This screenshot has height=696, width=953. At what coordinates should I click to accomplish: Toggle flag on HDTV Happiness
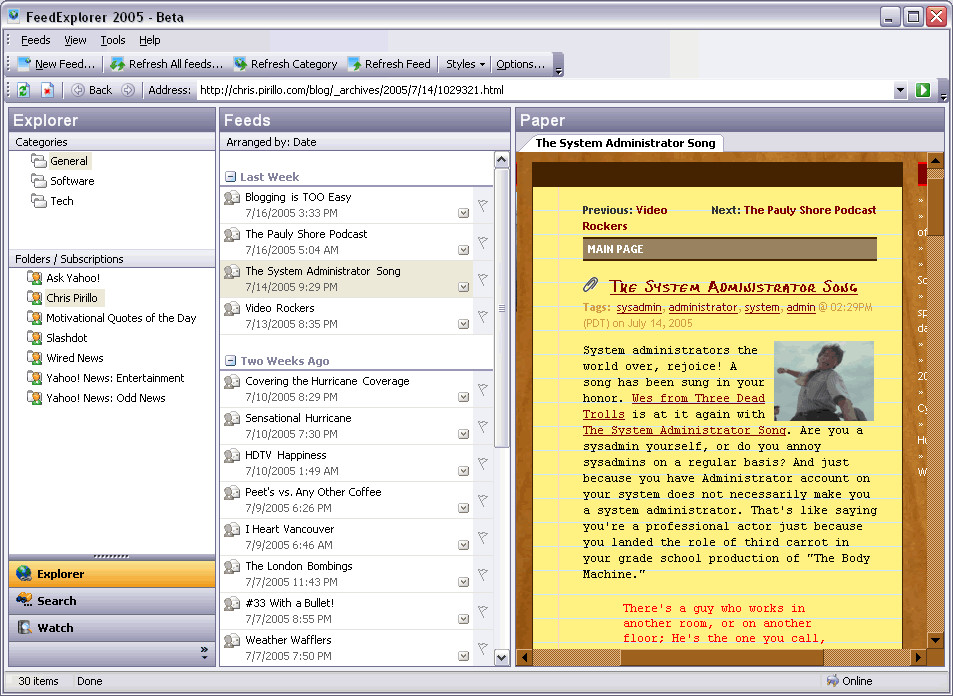click(x=483, y=464)
